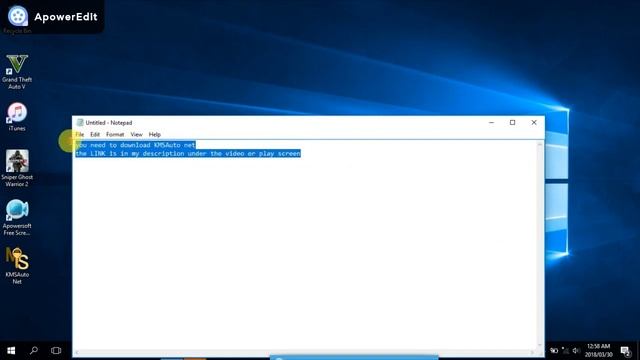Open the Notepad Format menu

[115, 134]
